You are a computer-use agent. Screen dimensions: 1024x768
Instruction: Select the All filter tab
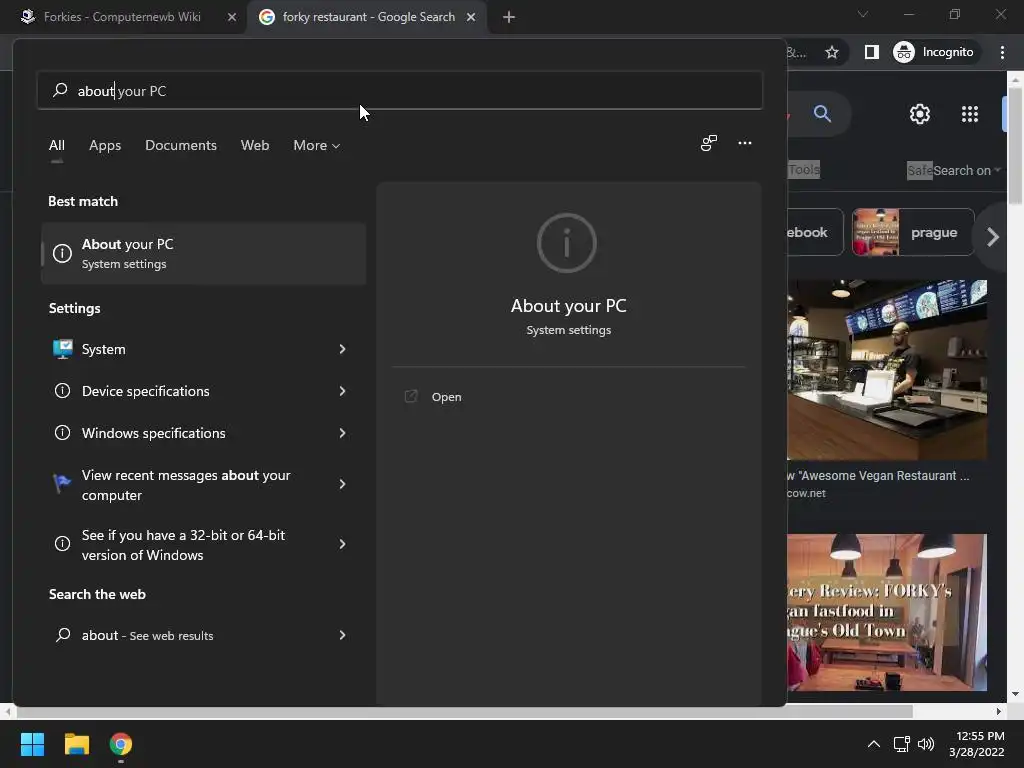[57, 146]
